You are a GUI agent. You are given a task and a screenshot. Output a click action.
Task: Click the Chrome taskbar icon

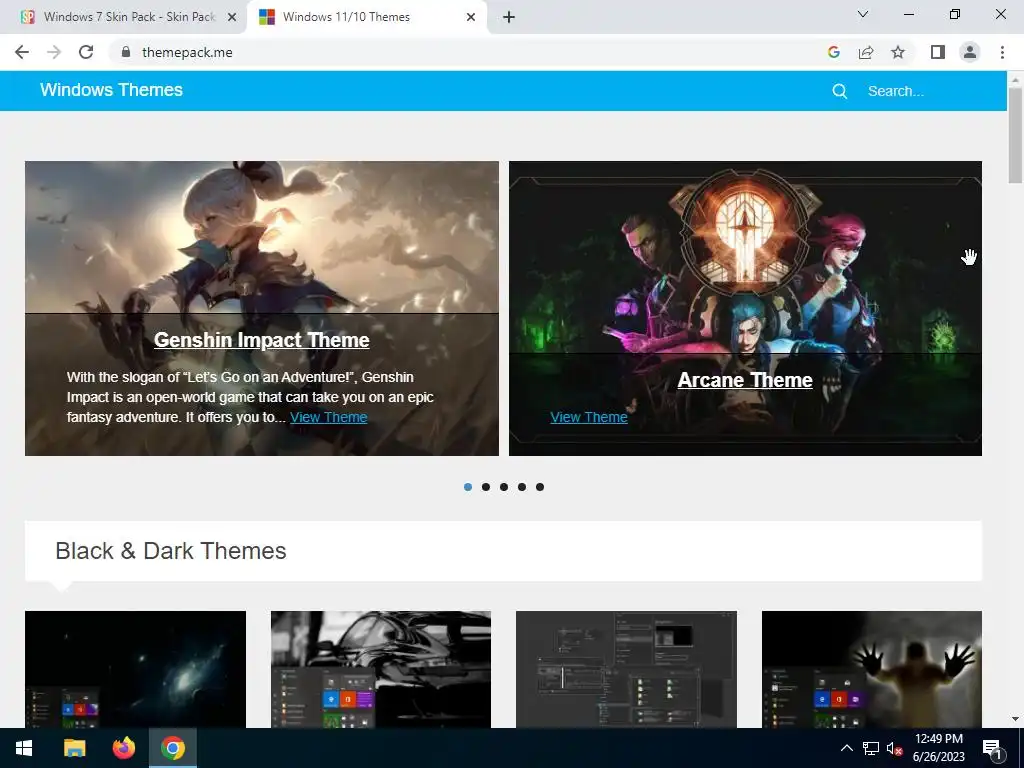173,748
